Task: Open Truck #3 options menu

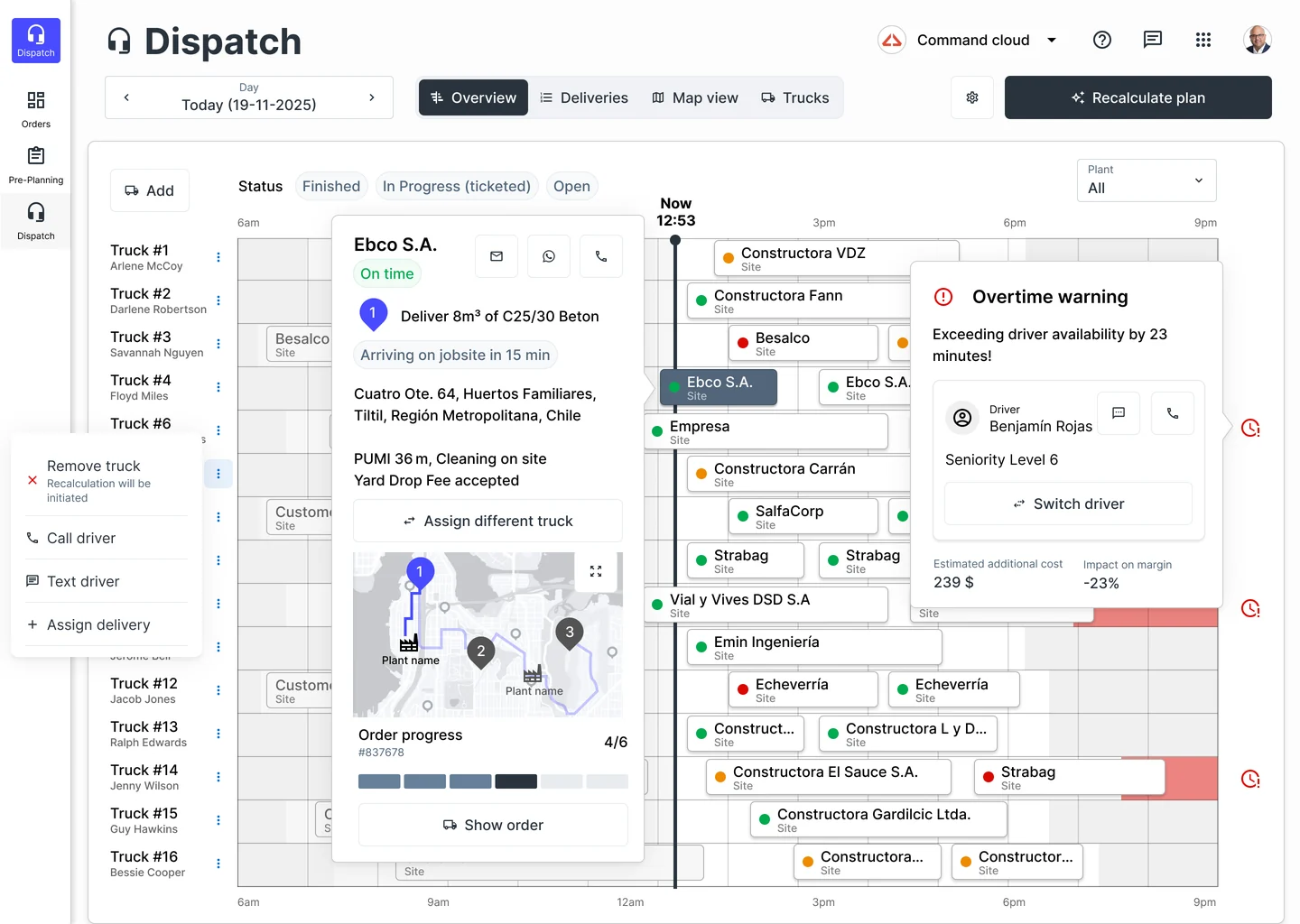Action: 218,344
